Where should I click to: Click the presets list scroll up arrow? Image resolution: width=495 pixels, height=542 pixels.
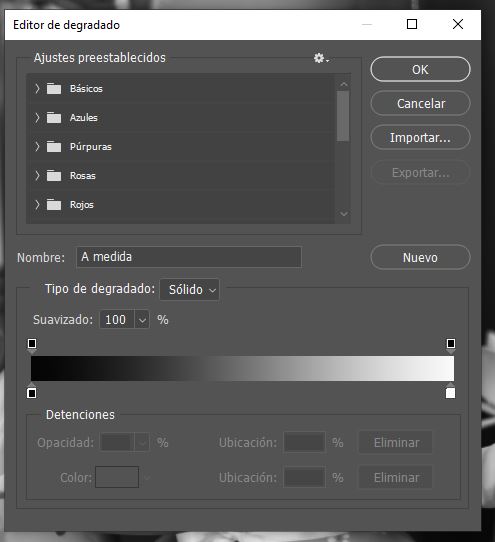pyautogui.click(x=343, y=84)
